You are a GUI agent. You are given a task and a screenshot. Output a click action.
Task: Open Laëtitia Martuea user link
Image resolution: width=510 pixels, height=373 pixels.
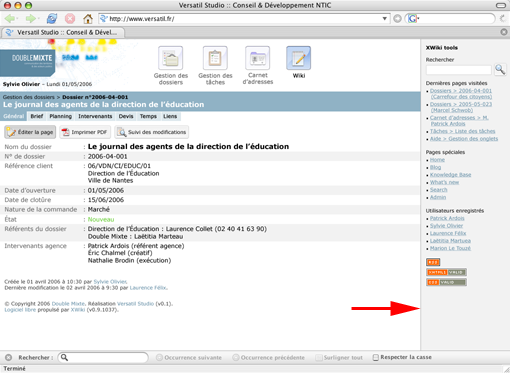click(x=450, y=241)
